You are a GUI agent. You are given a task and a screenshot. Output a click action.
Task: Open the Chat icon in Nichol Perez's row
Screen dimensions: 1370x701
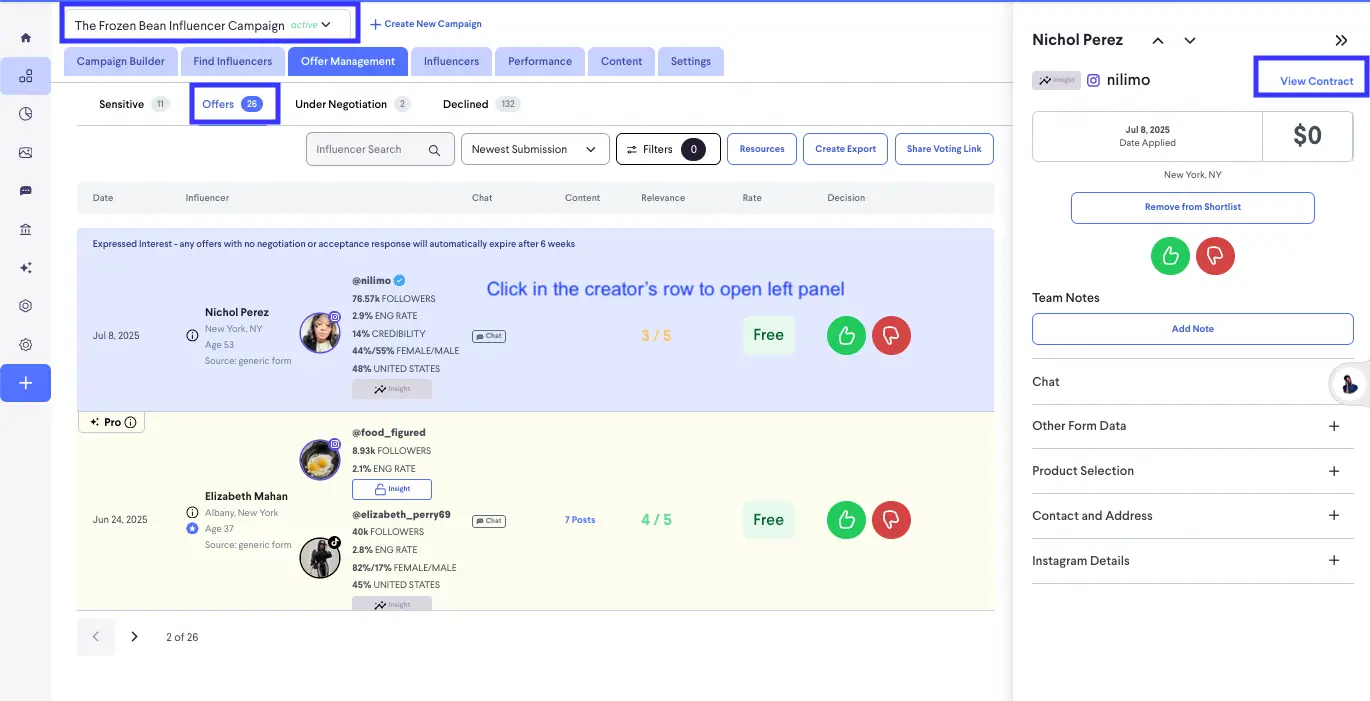(488, 335)
